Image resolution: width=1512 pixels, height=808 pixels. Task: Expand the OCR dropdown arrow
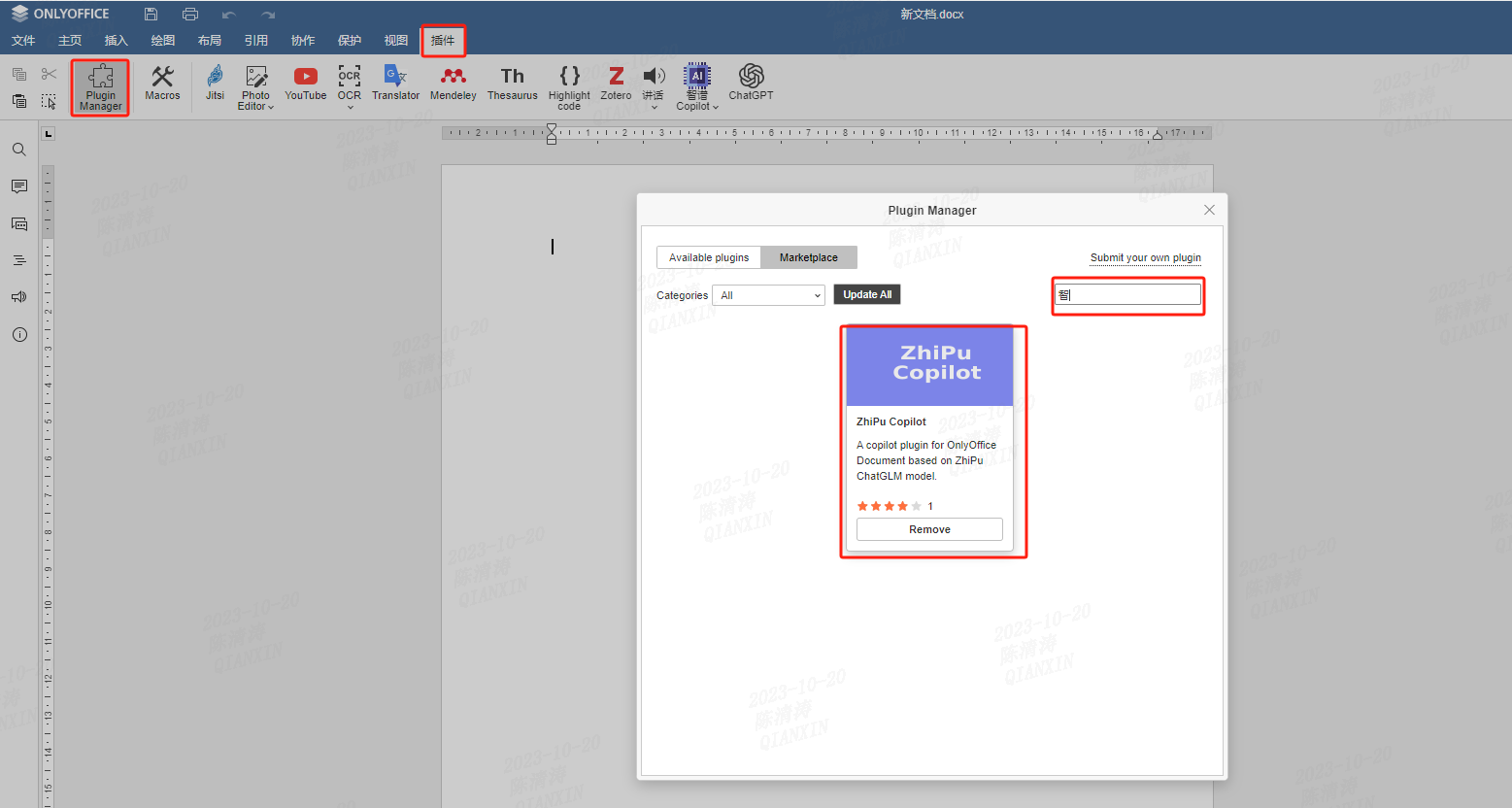tap(350, 107)
